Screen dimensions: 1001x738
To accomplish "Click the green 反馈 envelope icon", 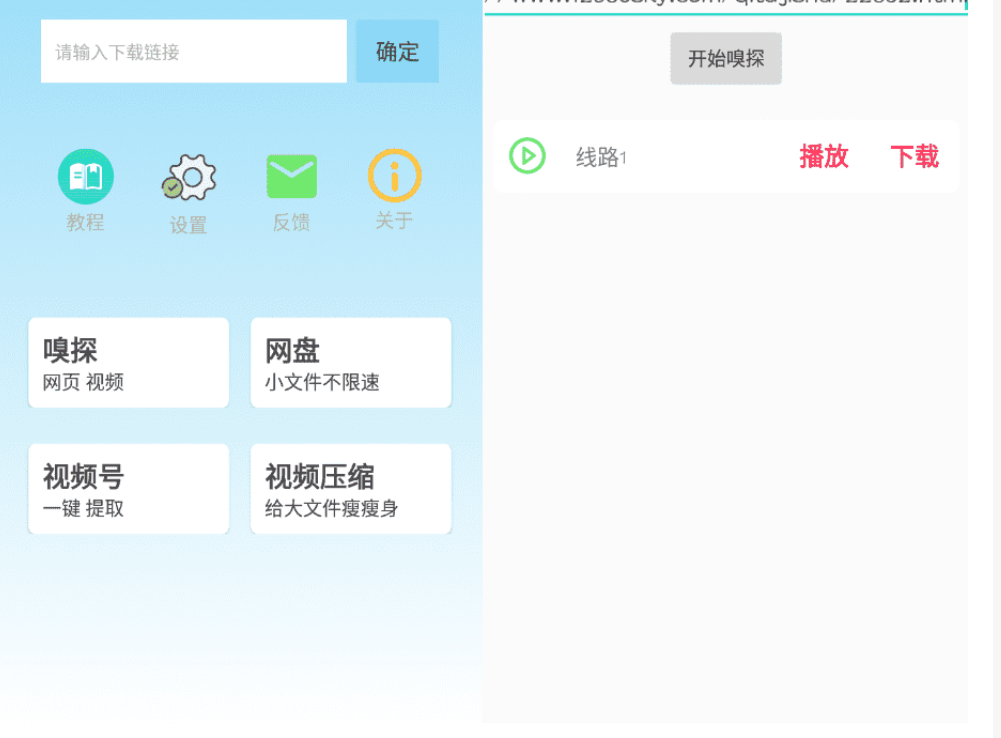I will coord(291,177).
